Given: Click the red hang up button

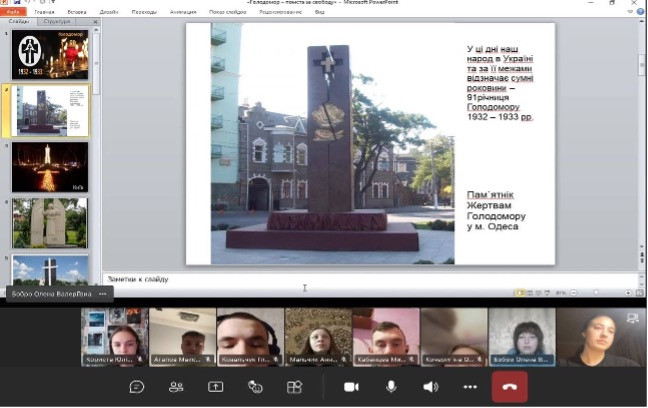Looking at the screenshot, I should pos(509,387).
